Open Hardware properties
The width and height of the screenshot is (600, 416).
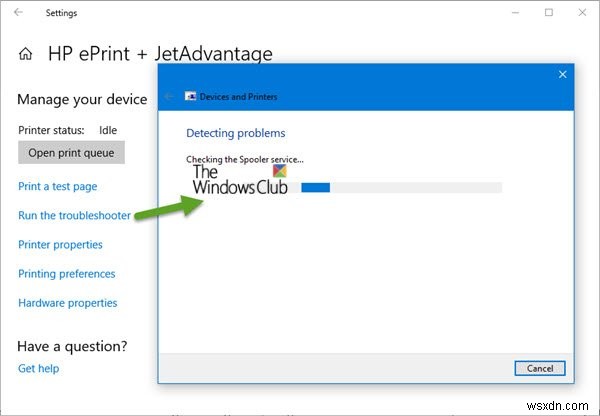point(67,302)
